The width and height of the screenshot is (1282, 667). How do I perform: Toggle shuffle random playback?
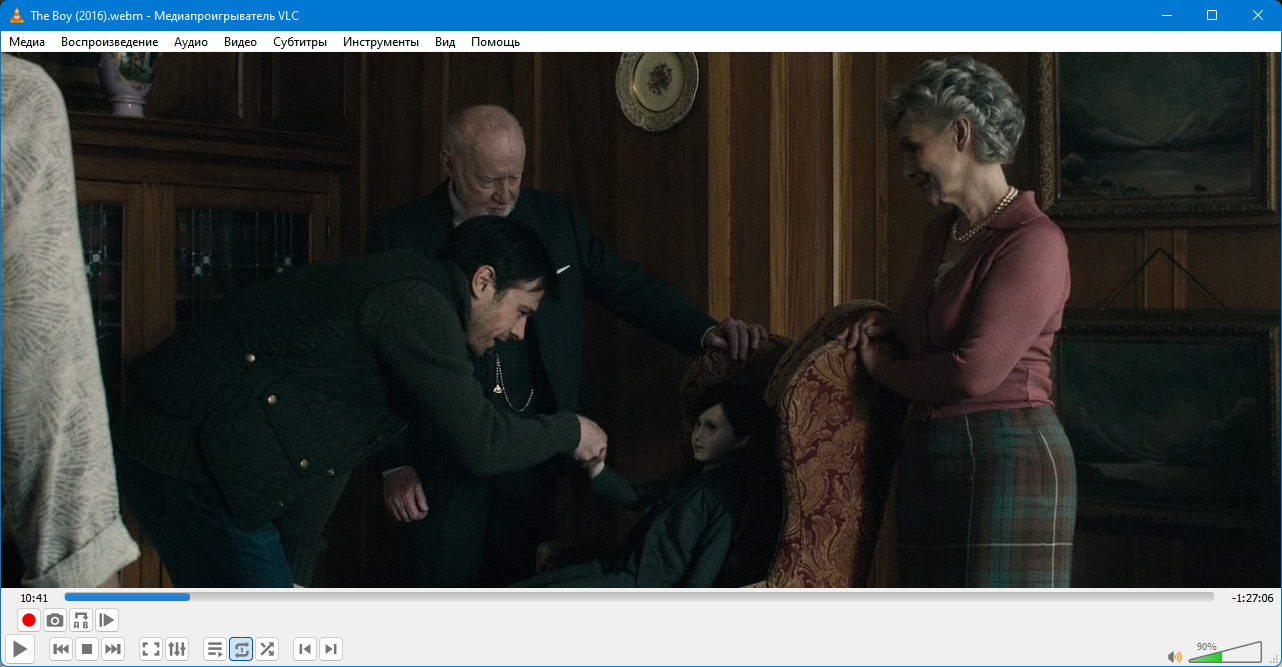(x=267, y=649)
